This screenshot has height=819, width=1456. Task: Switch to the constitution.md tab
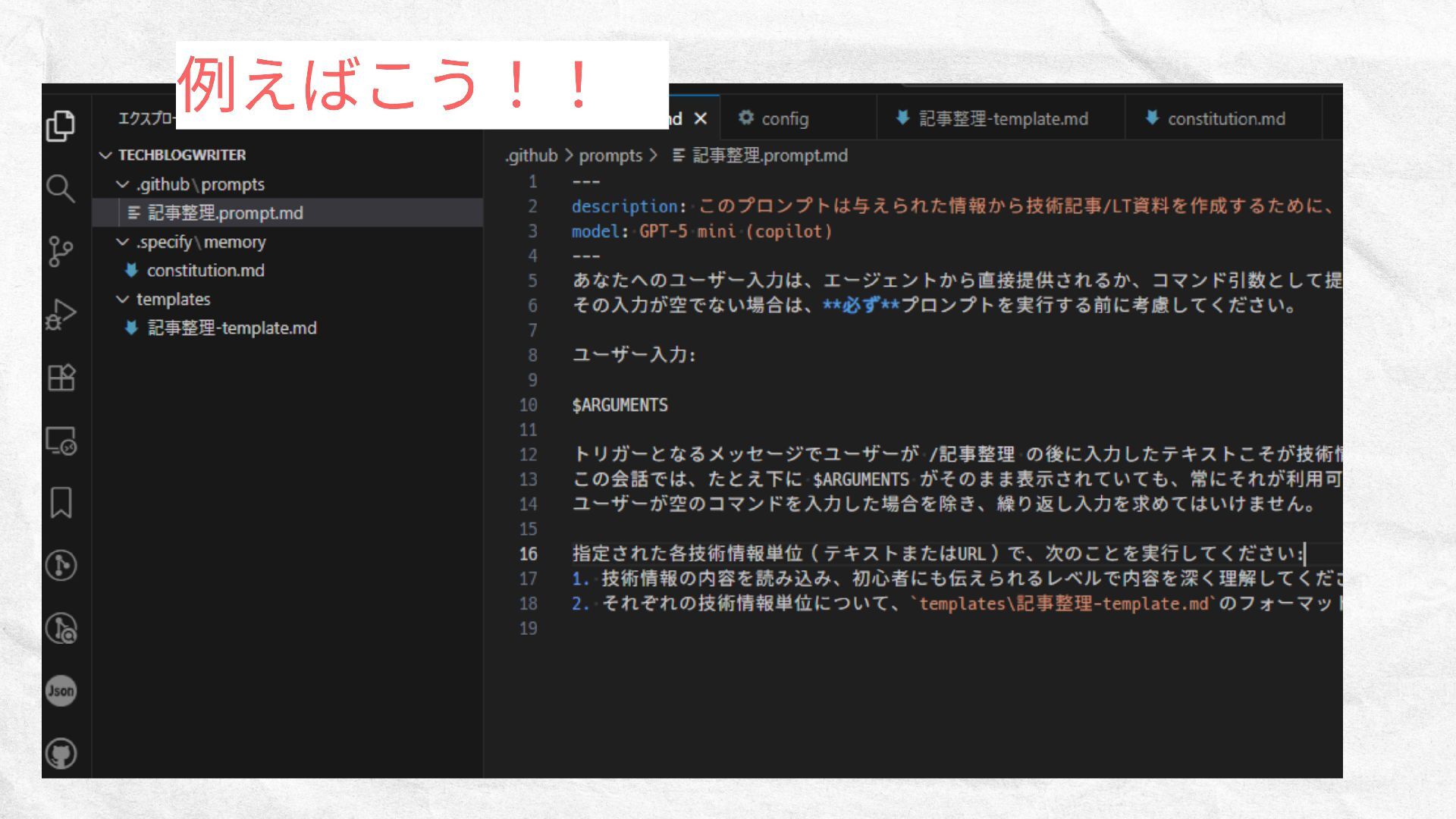pyautogui.click(x=1225, y=119)
